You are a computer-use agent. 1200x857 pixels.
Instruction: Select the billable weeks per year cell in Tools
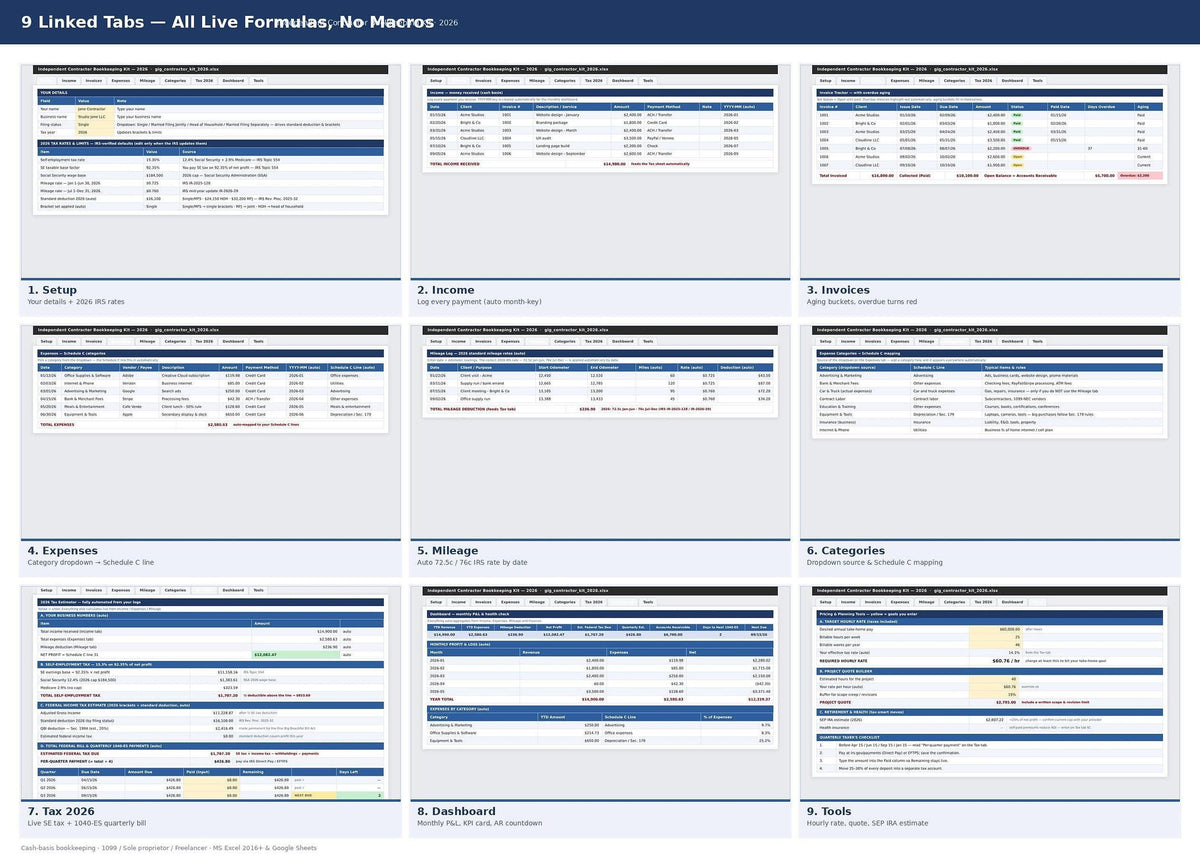click(x=996, y=645)
